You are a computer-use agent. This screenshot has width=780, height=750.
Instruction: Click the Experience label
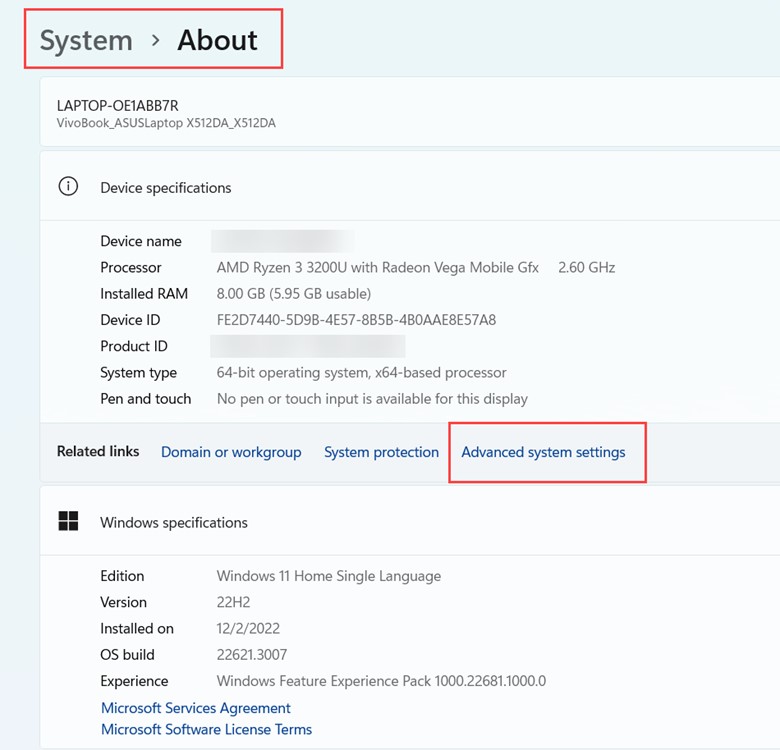click(134, 681)
